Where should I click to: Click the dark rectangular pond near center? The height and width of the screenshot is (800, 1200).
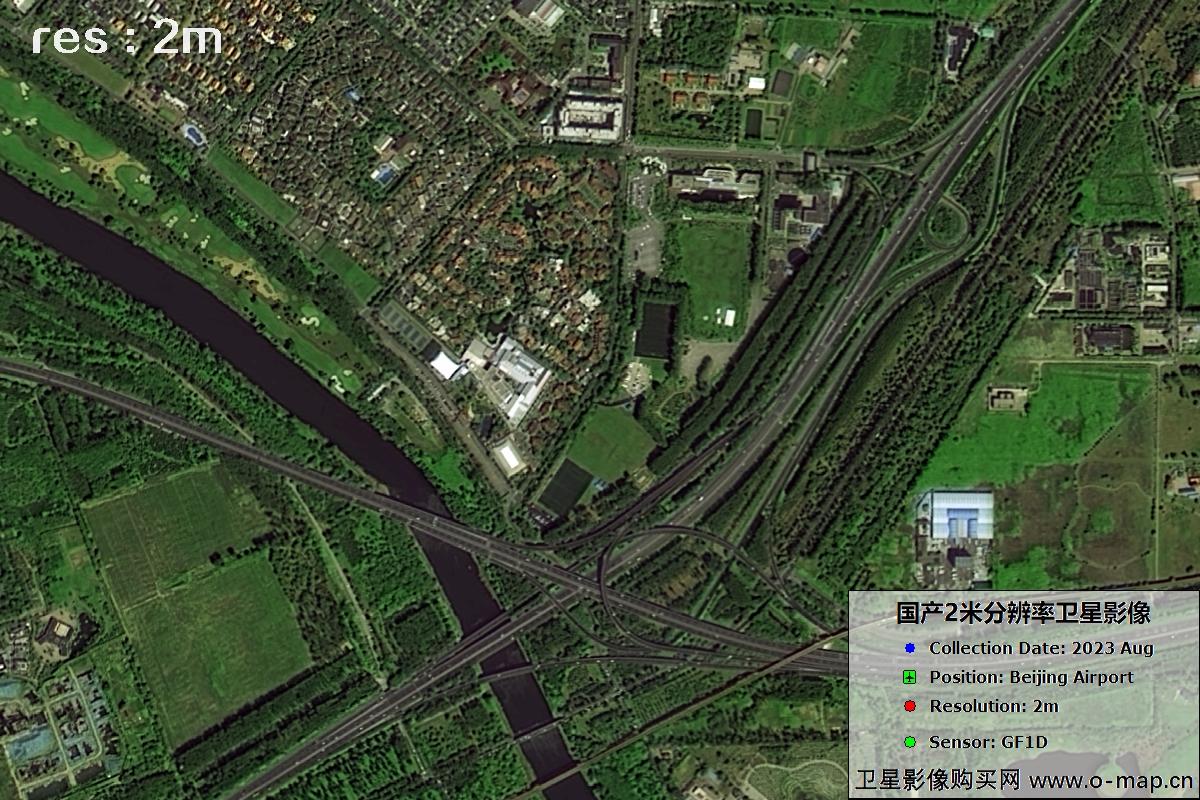[655, 330]
